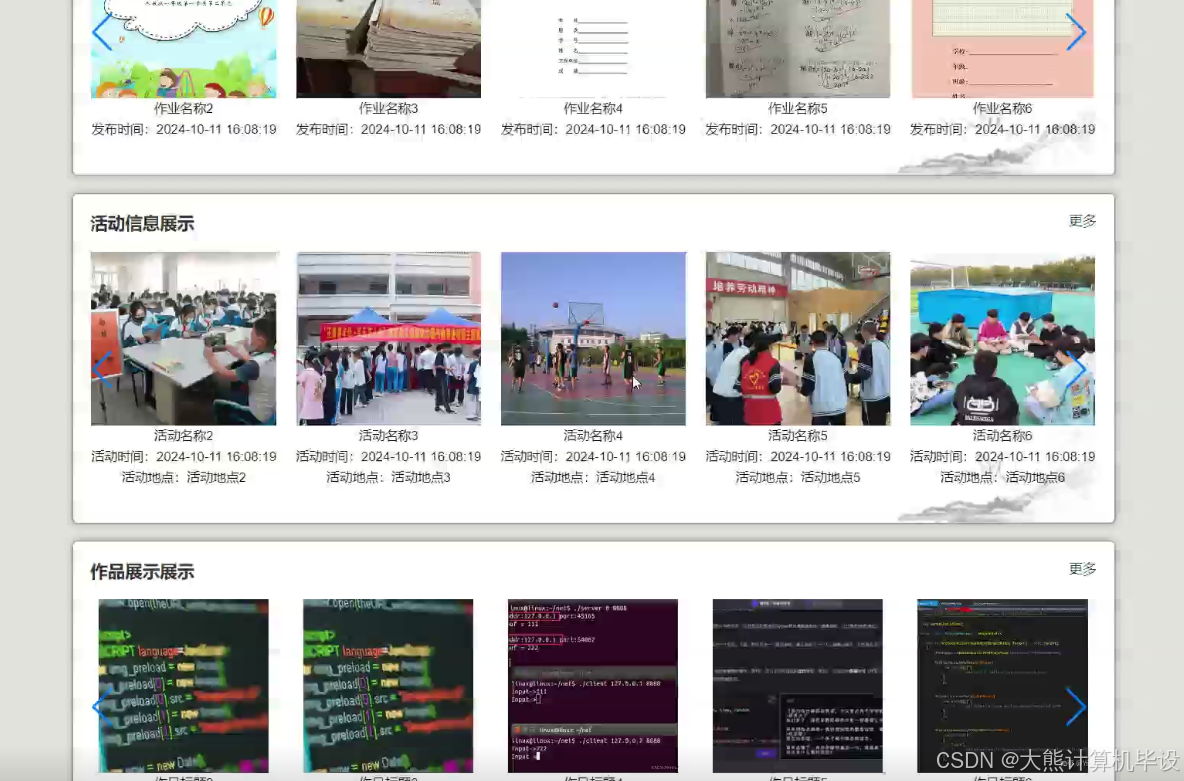This screenshot has width=1184, height=781.
Task: Open the first code screenshot work thumbnail
Action: 183,686
